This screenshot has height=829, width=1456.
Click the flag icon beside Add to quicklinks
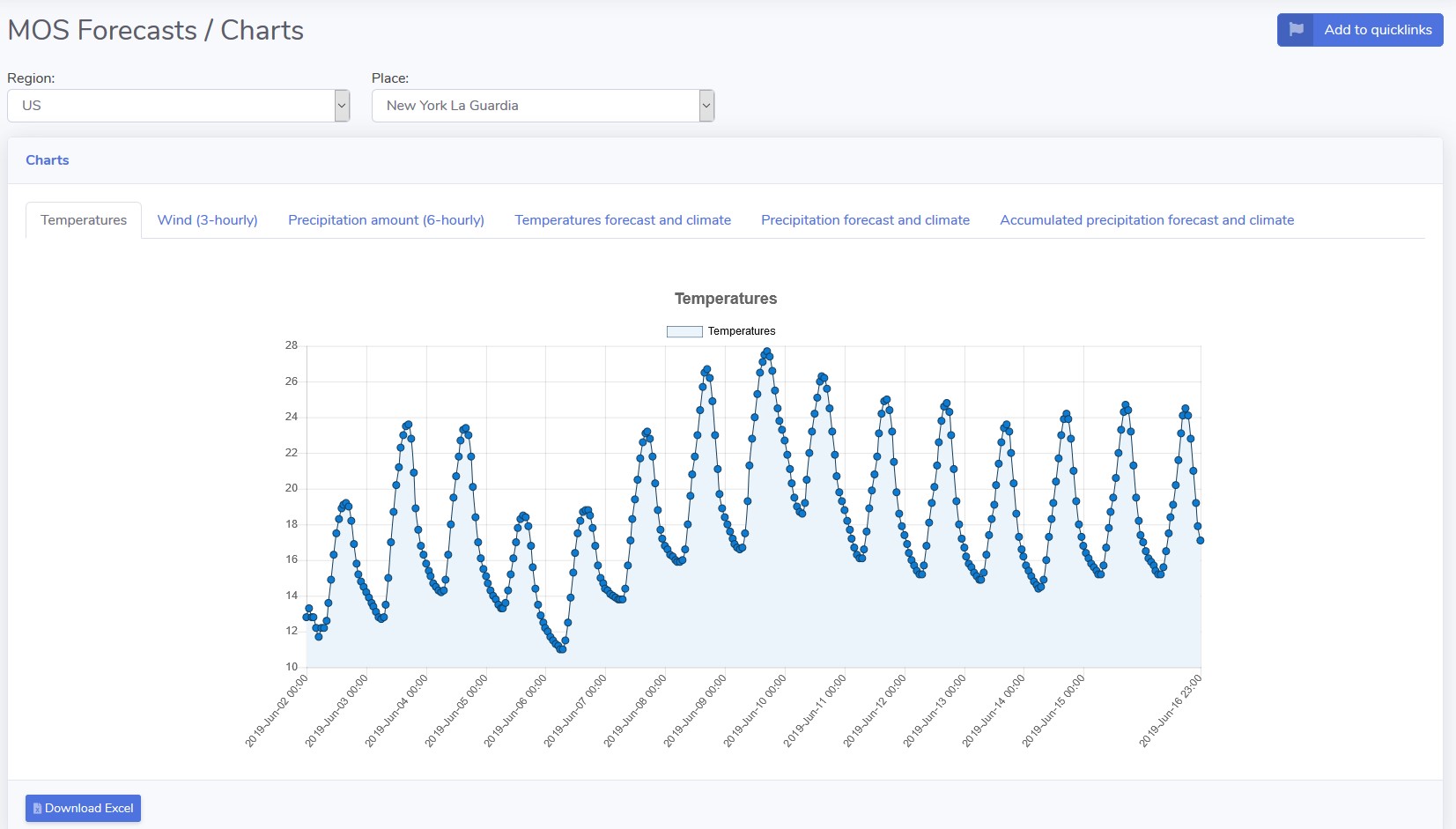pos(1296,30)
